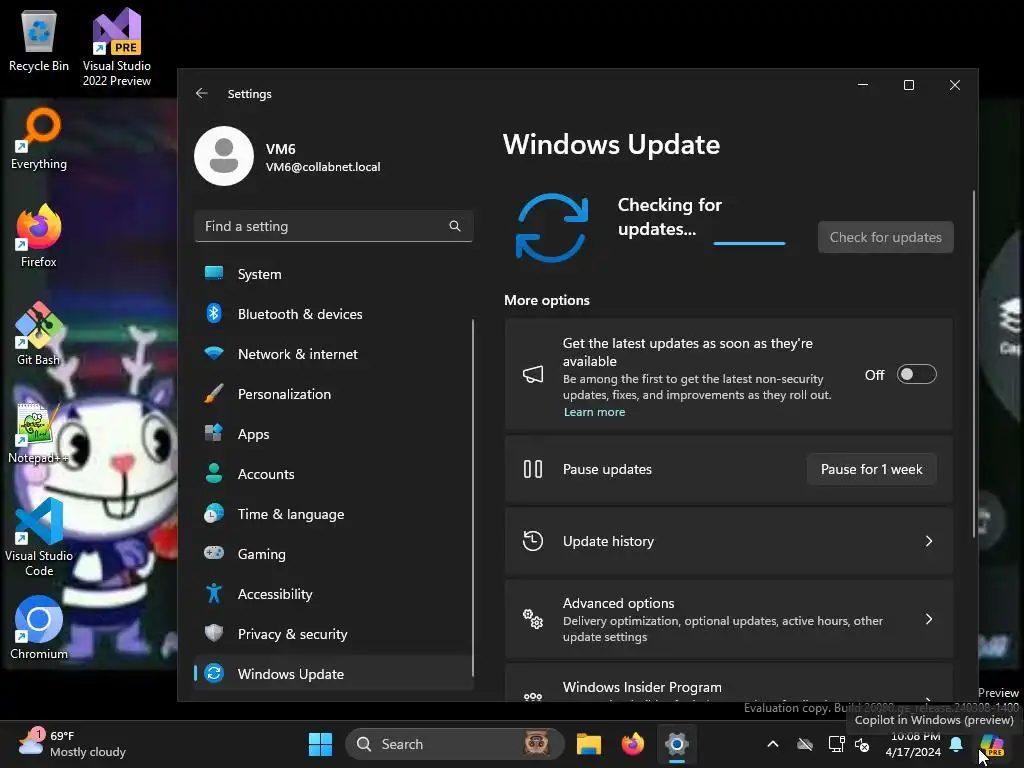Click the megaphone icon for latest updates
This screenshot has width=1024, height=768.
coord(533,374)
